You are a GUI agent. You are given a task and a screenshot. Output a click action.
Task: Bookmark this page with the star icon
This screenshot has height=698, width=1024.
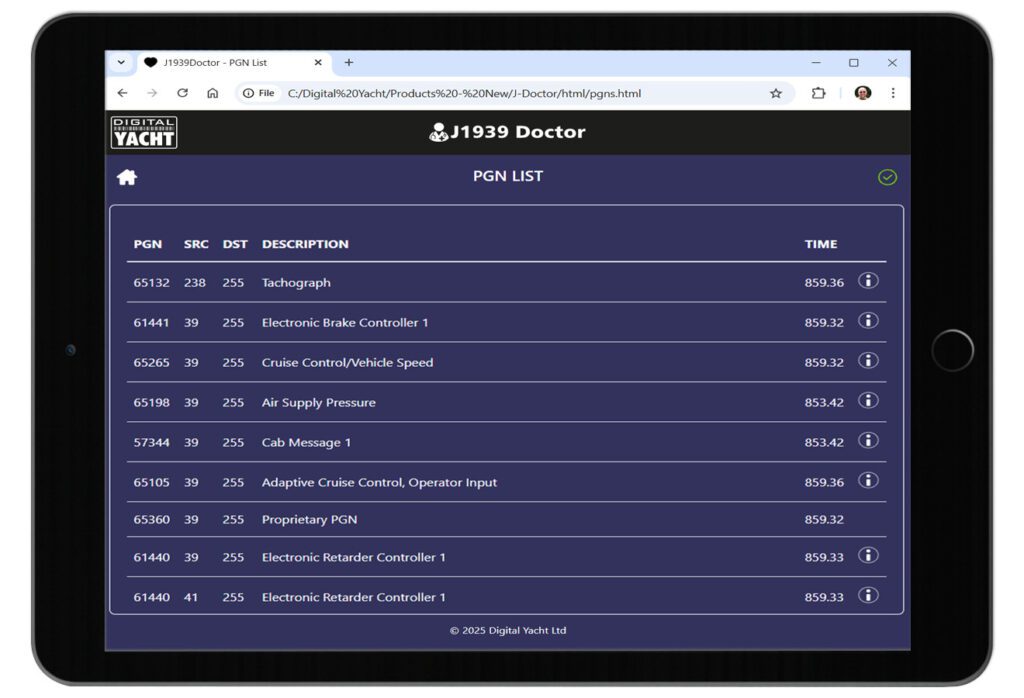pyautogui.click(x=776, y=93)
